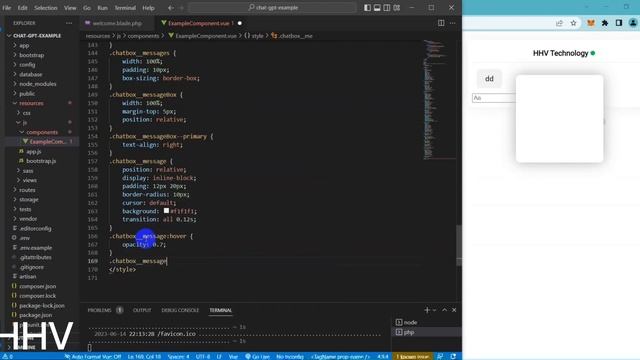Open the launch profile dropdown beside new terminal
Image resolution: width=640 pixels, height=360 pixels.
(434, 310)
